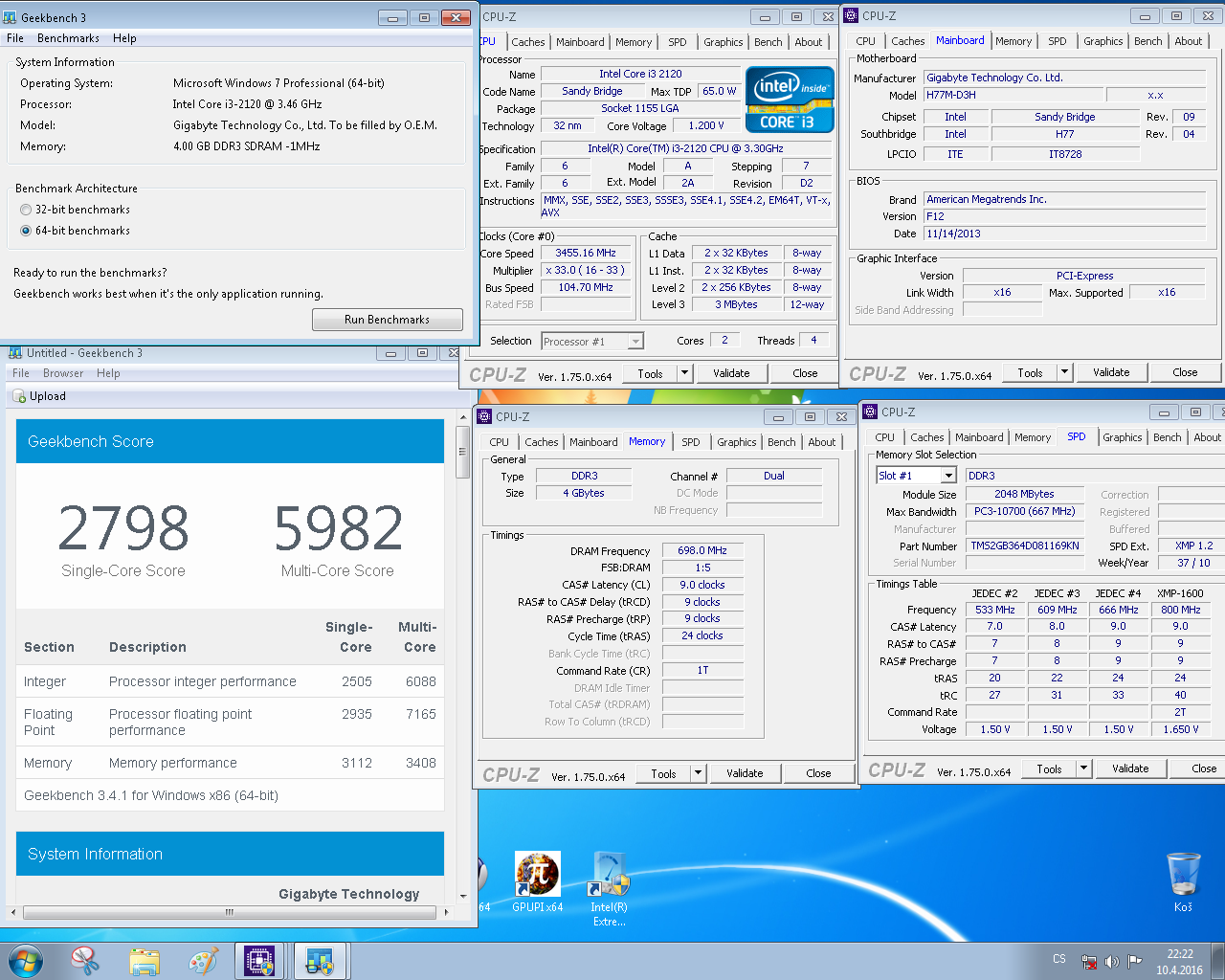Open Memory tab in CPU-Z Mainboard window
This screenshot has width=1225, height=980.
click(1013, 41)
